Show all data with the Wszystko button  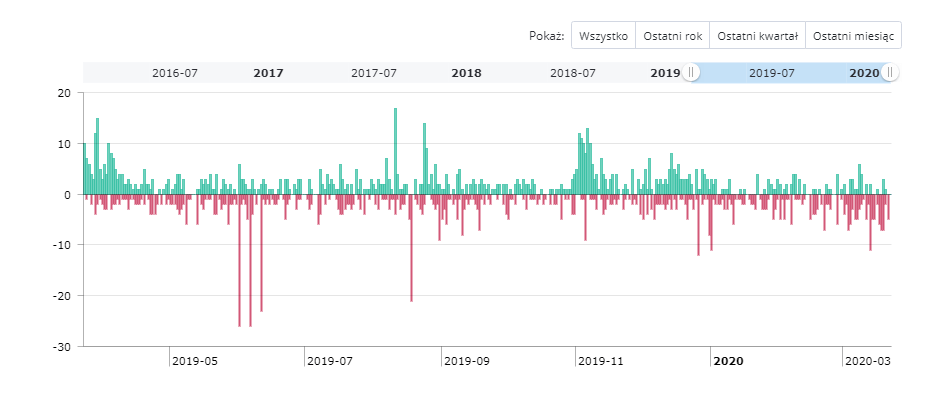(603, 36)
